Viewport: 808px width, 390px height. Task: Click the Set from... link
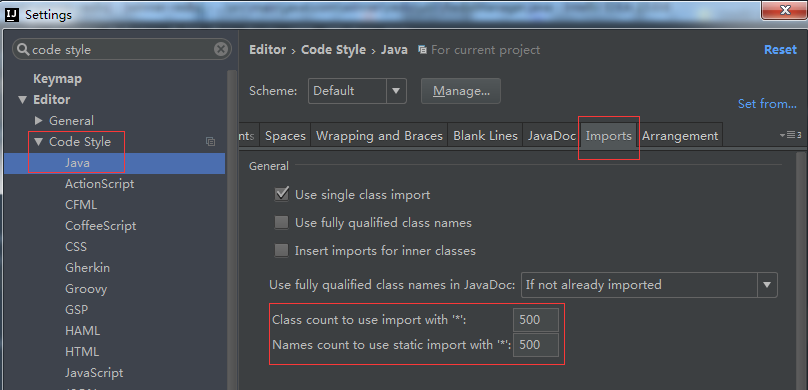point(767,104)
